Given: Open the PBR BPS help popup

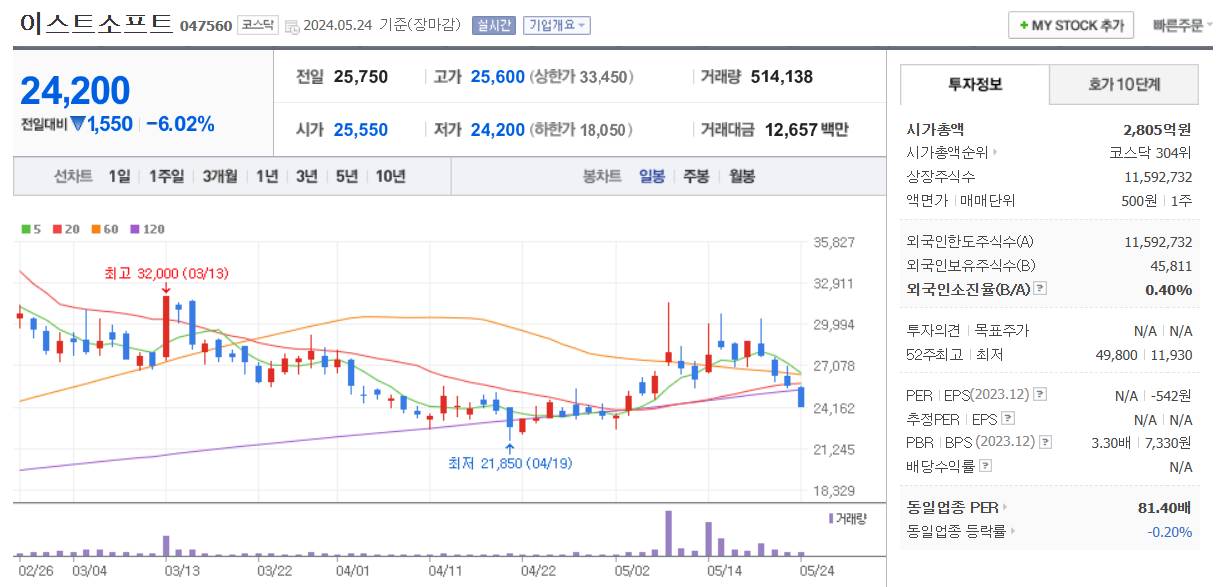Looking at the screenshot, I should click(1046, 440).
